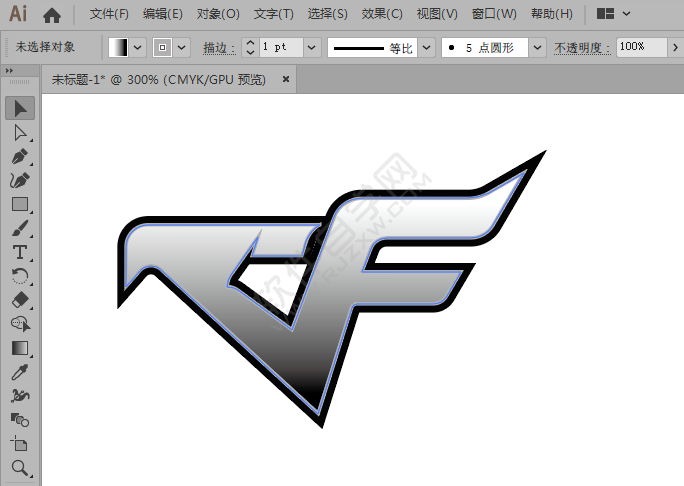
Task: Open the fill color dropdown arrow
Action: tap(138, 48)
